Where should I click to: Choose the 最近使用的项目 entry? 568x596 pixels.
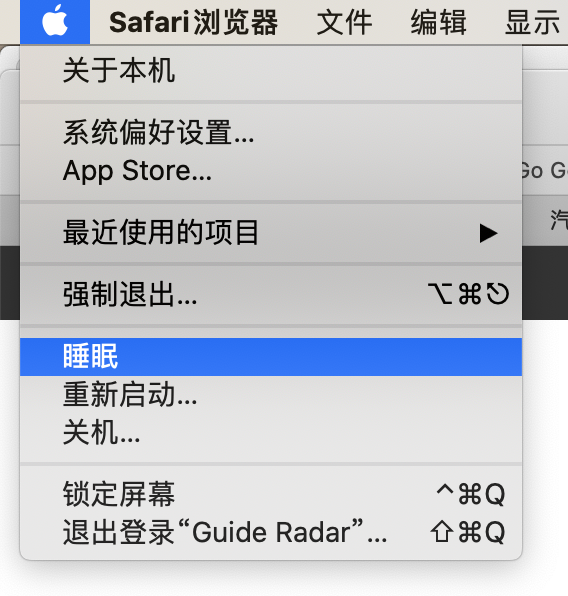(x=271, y=232)
